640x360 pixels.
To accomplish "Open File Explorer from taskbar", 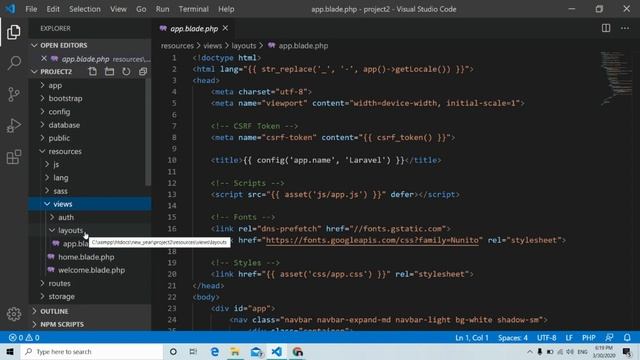I will coord(235,351).
